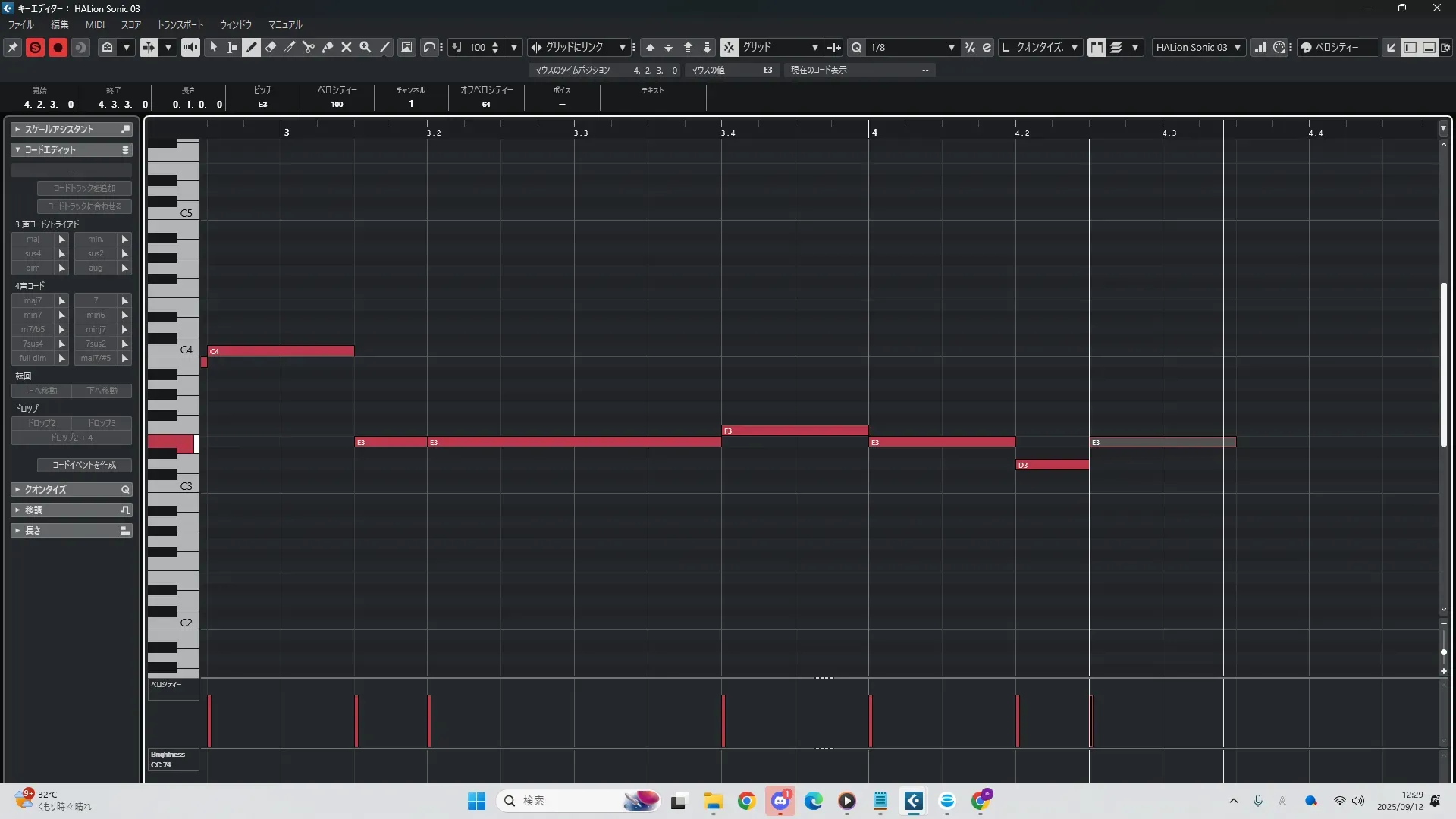Open the トランスポート menu

(x=180, y=24)
